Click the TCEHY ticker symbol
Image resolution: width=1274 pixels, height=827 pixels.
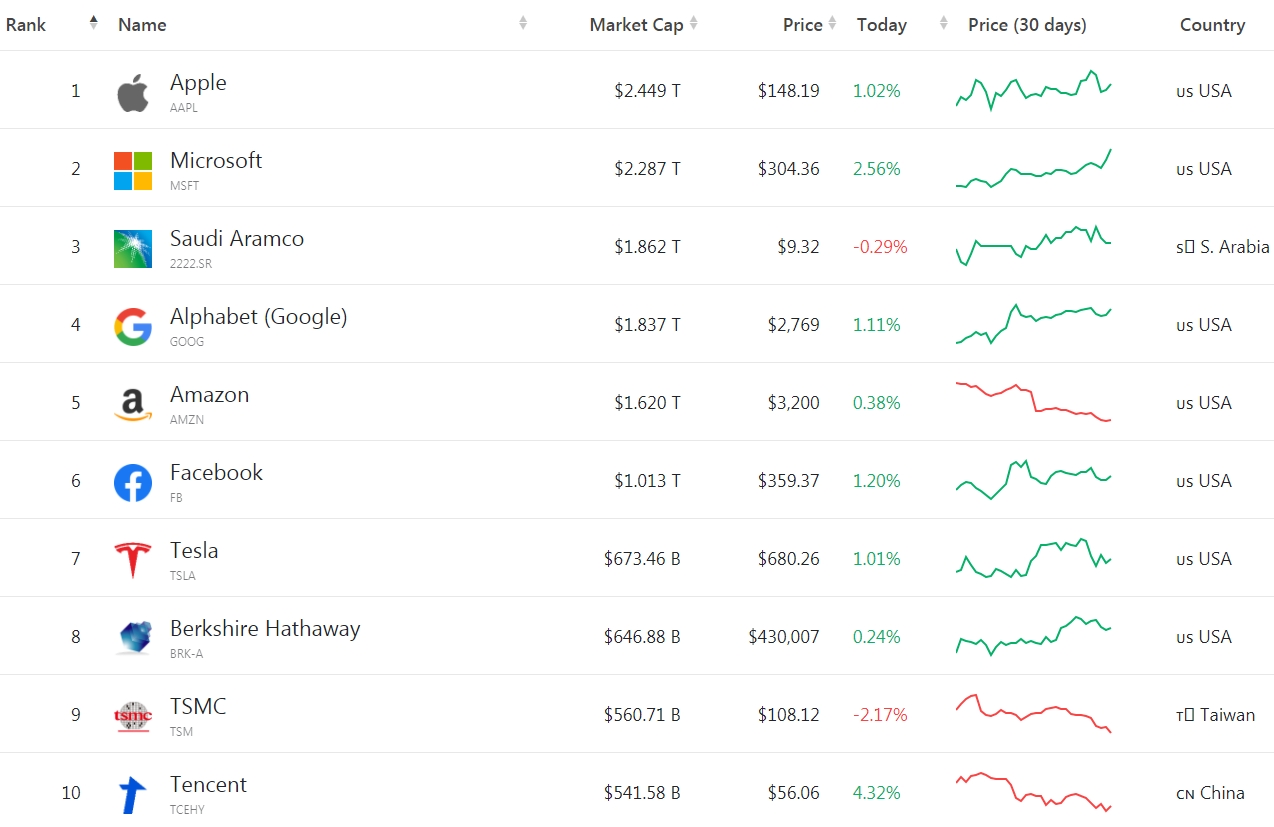(187, 810)
